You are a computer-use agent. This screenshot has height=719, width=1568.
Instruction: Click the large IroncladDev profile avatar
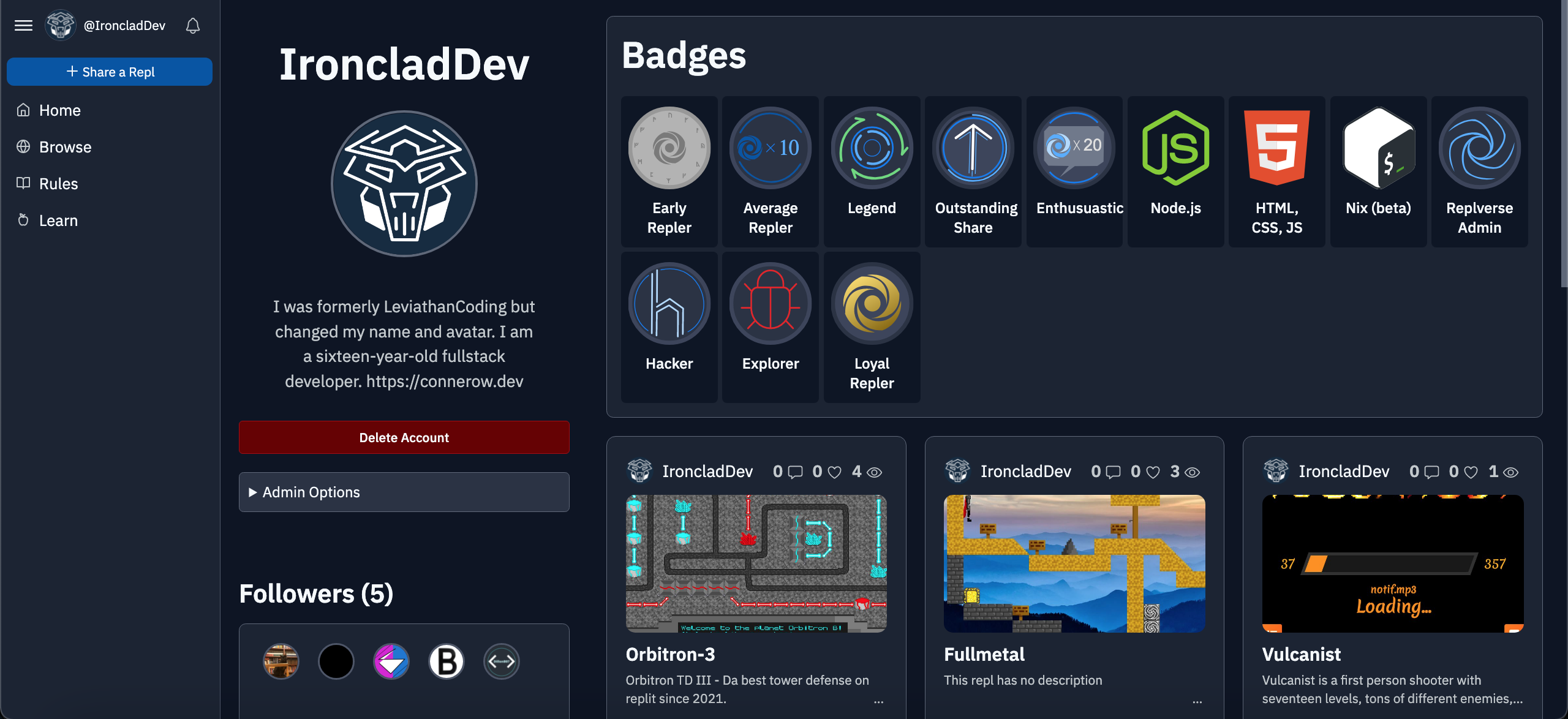(404, 184)
